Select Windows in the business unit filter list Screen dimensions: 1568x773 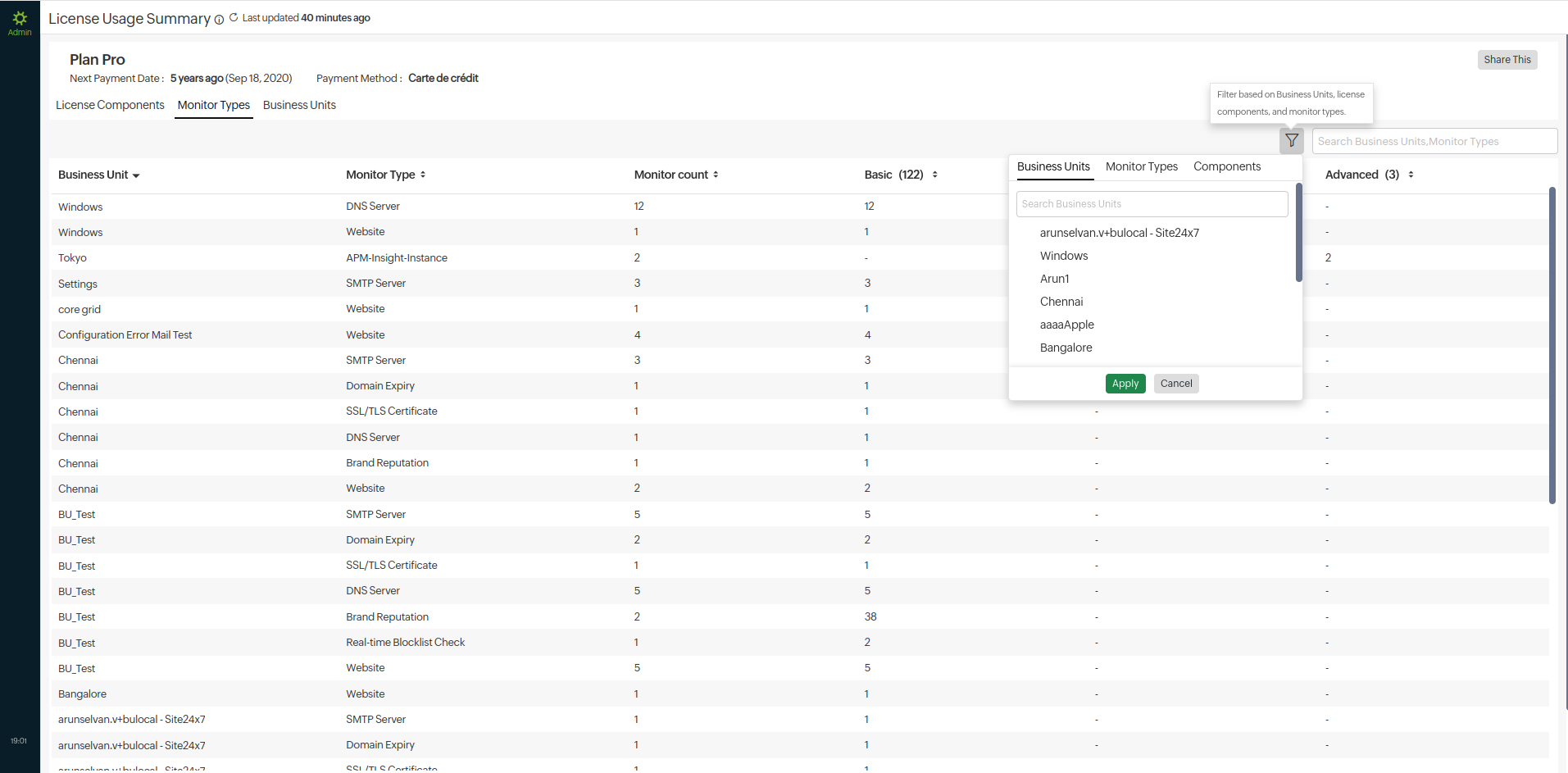coord(1063,256)
